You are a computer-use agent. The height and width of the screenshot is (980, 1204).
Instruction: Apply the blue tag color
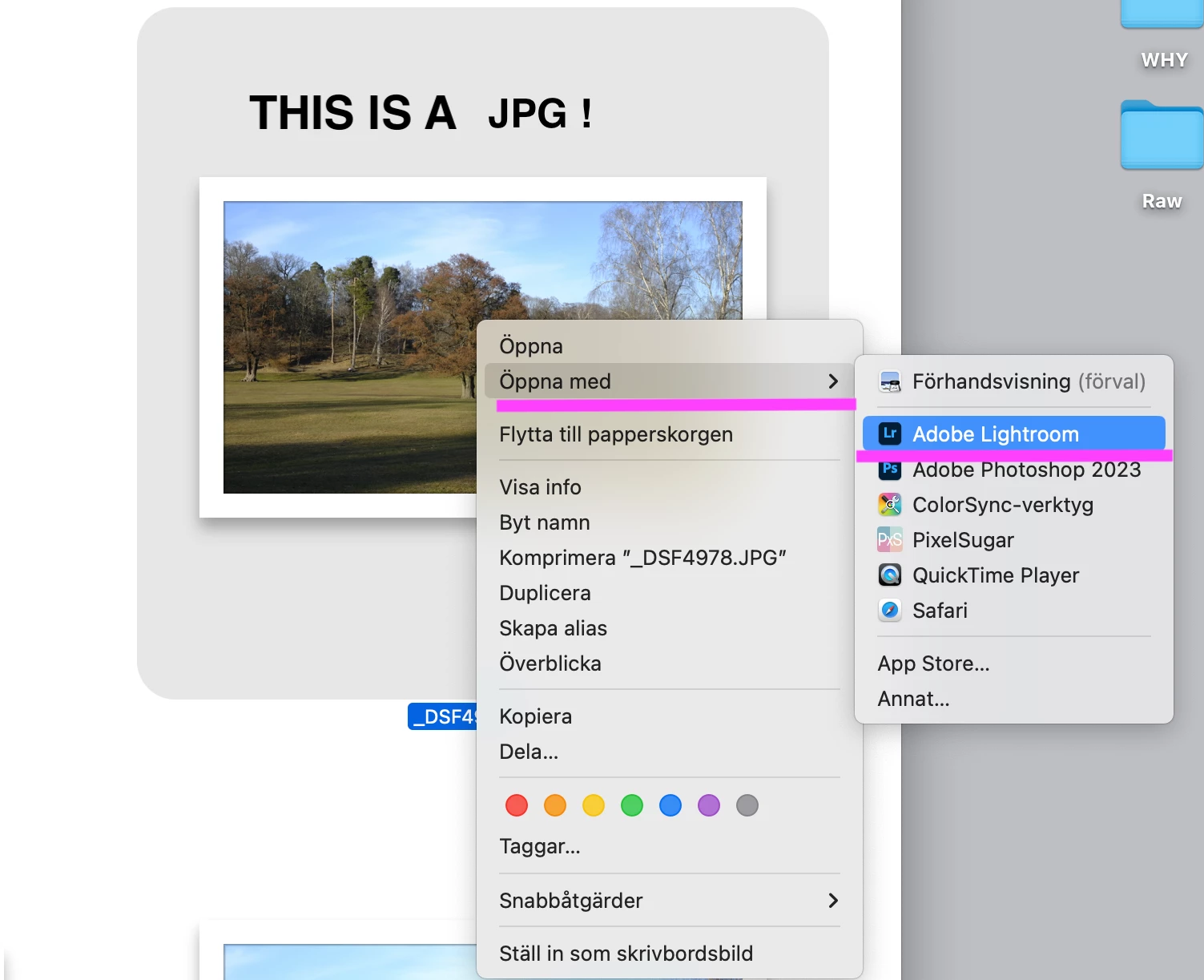670,805
